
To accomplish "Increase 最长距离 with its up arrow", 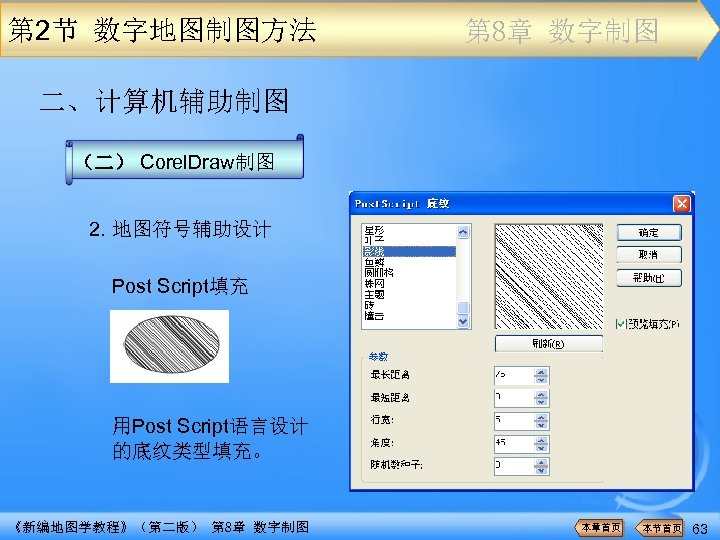I will 541,372.
